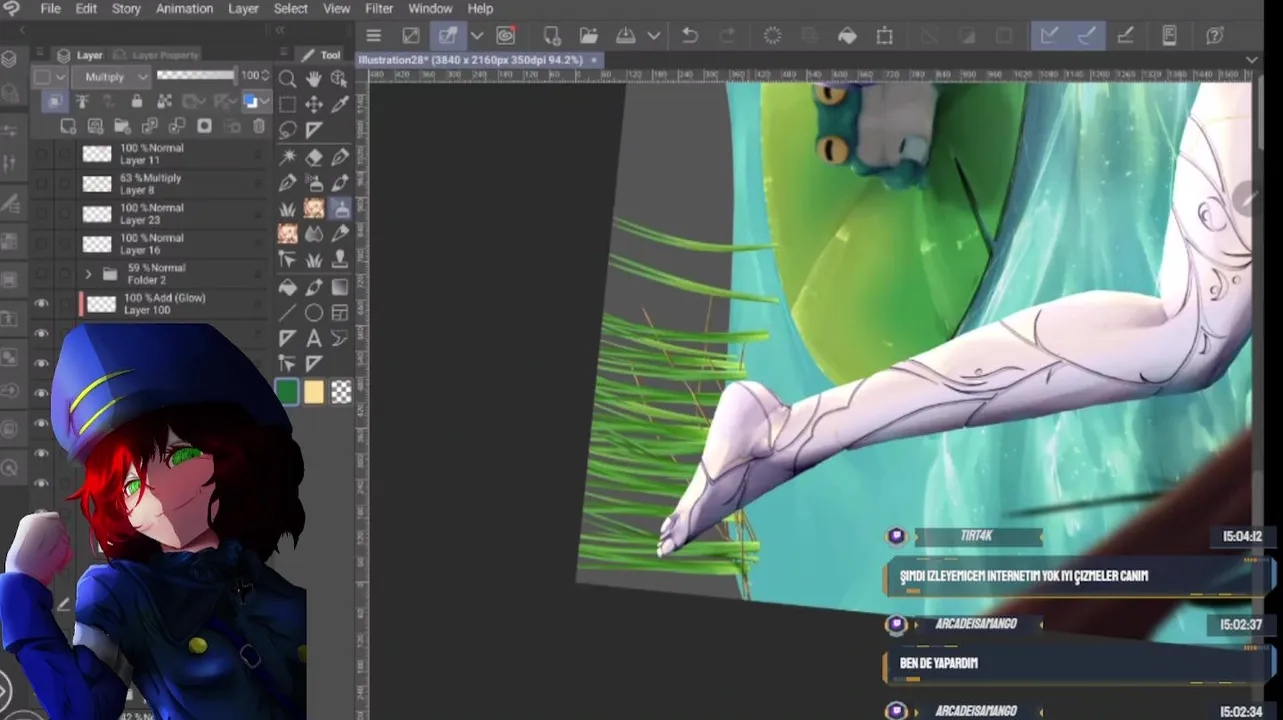Select the Text tool
Viewport: 1283px width, 720px height.
(x=314, y=339)
